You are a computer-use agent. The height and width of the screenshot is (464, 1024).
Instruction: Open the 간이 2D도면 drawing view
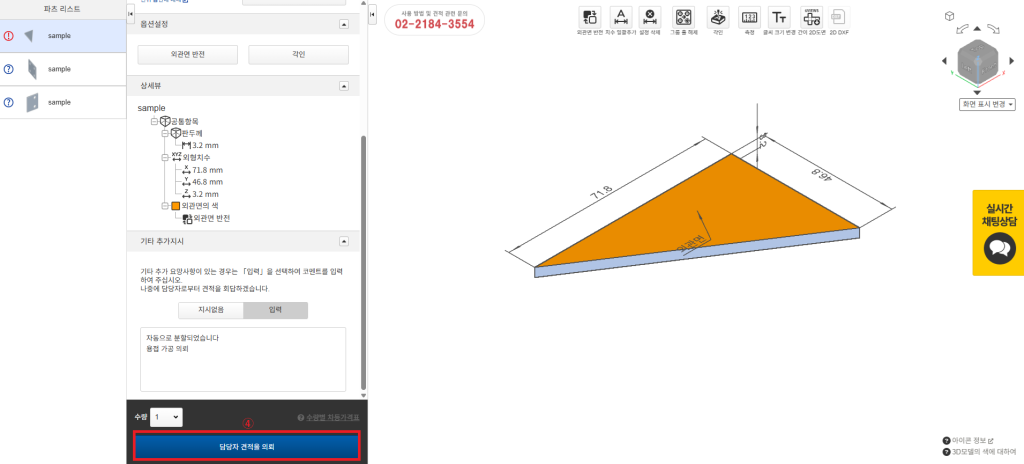click(x=810, y=17)
